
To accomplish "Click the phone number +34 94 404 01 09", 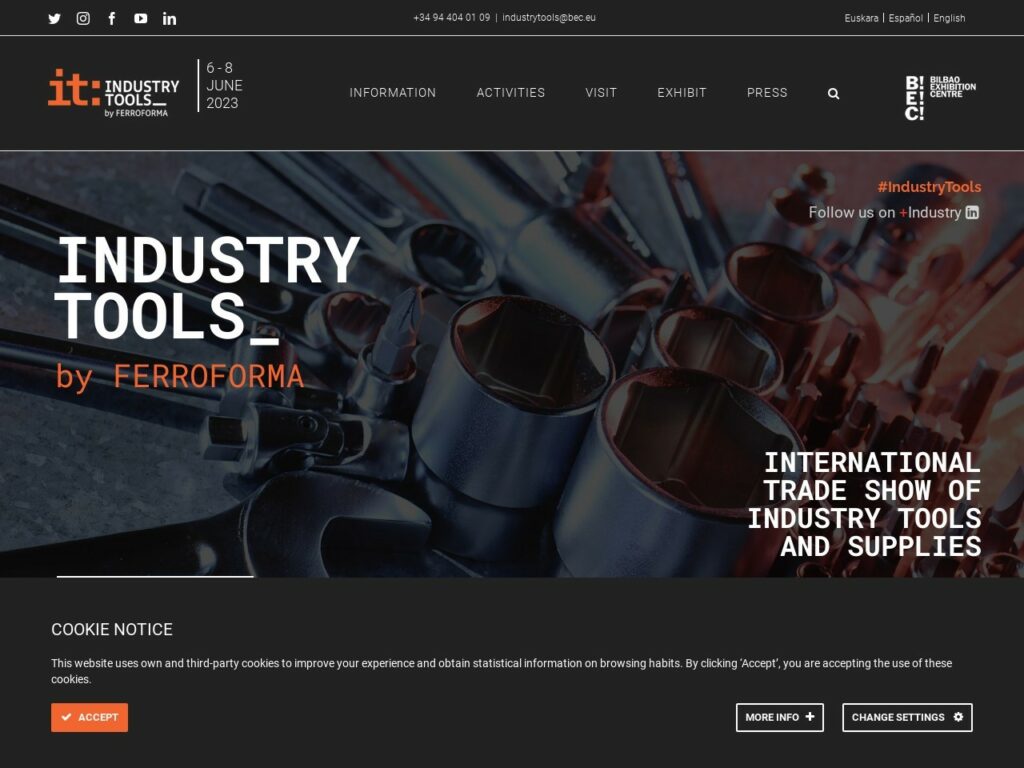I will coord(451,18).
